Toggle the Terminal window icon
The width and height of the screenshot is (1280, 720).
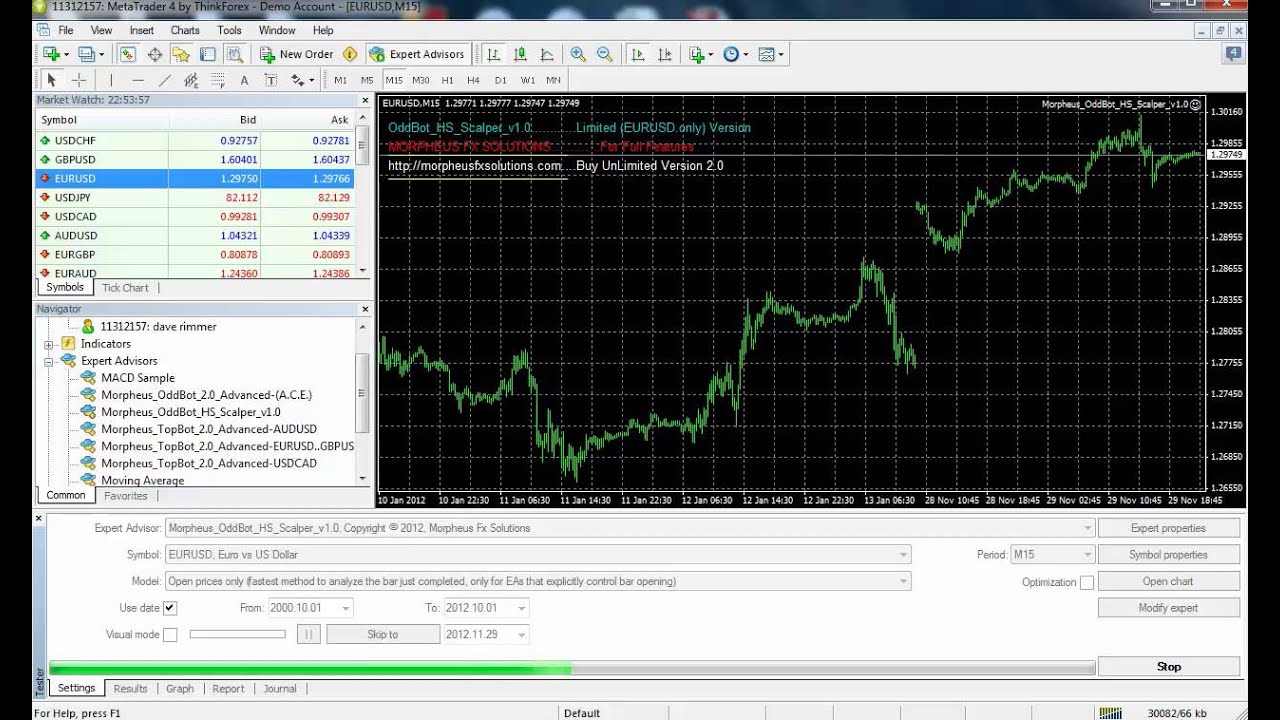point(208,54)
